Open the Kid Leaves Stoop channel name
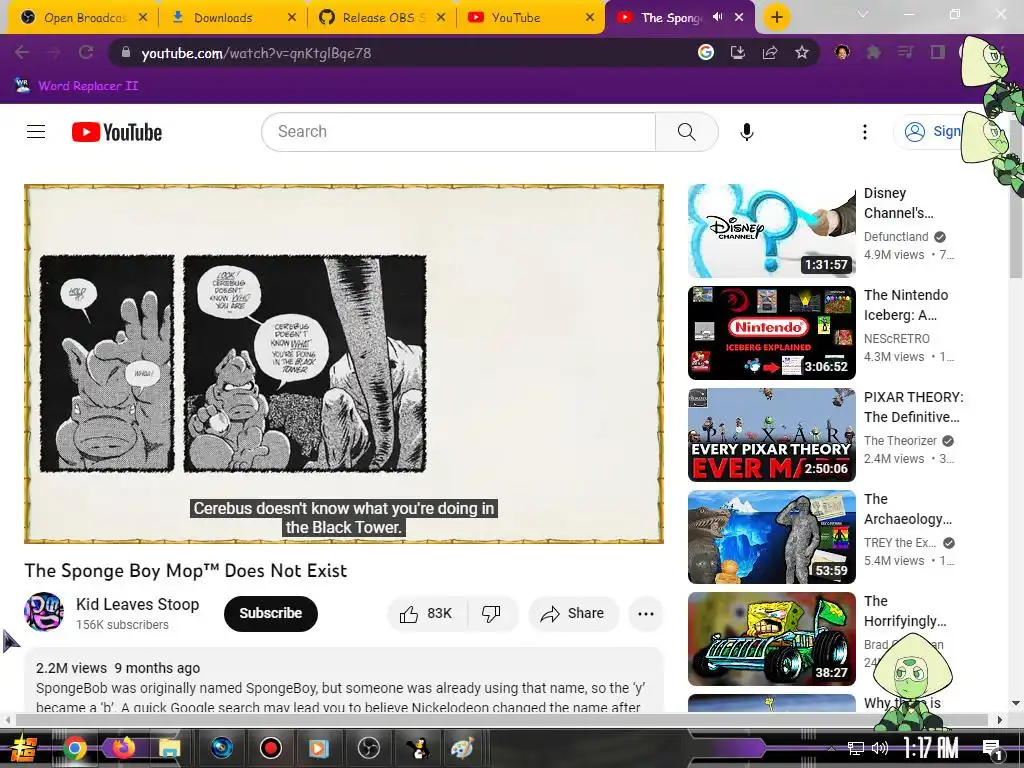 pos(137,604)
